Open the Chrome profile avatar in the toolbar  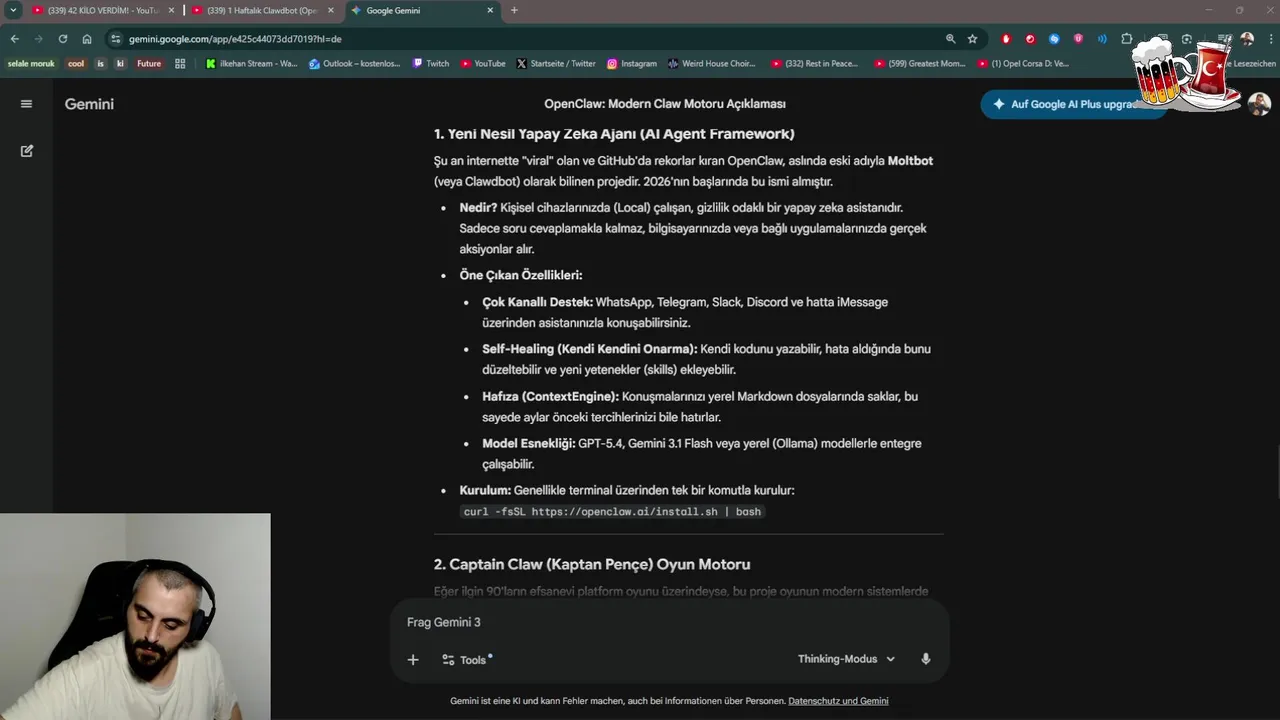pyautogui.click(x=1247, y=39)
